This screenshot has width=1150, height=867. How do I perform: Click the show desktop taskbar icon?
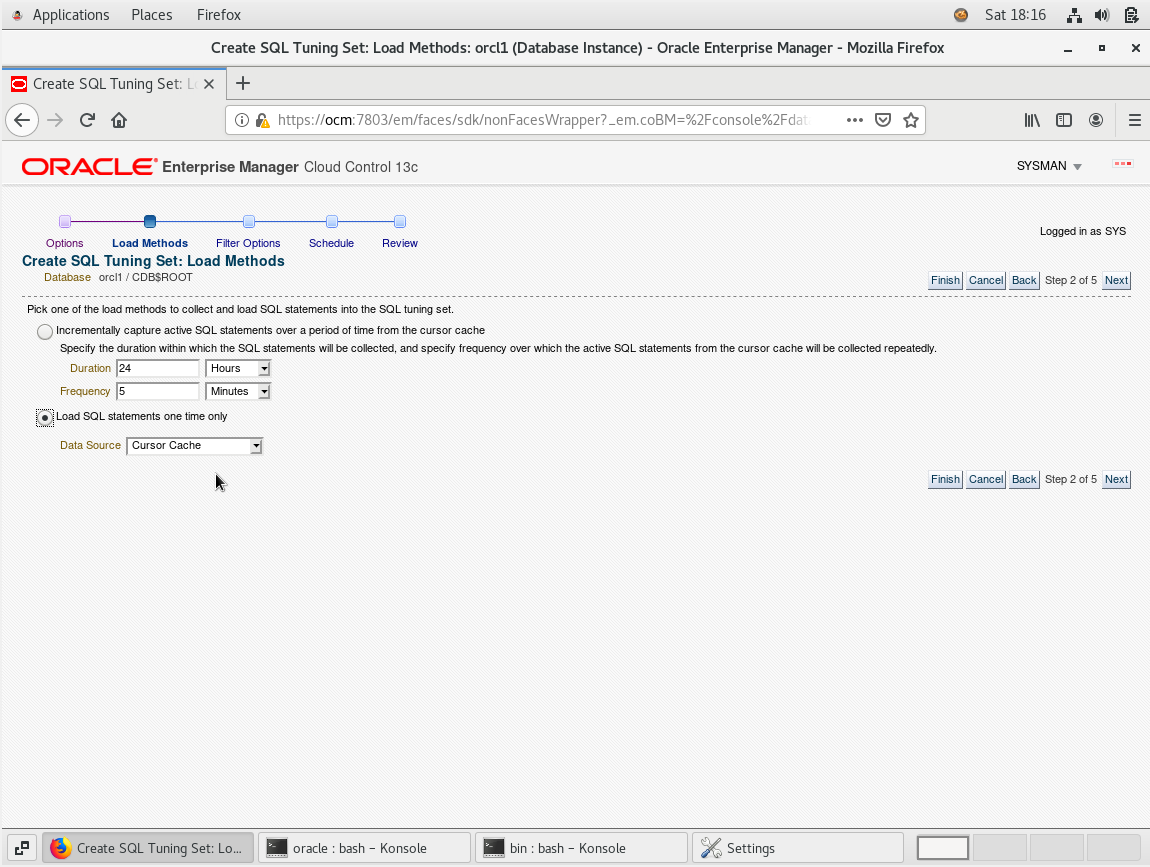coord(22,848)
